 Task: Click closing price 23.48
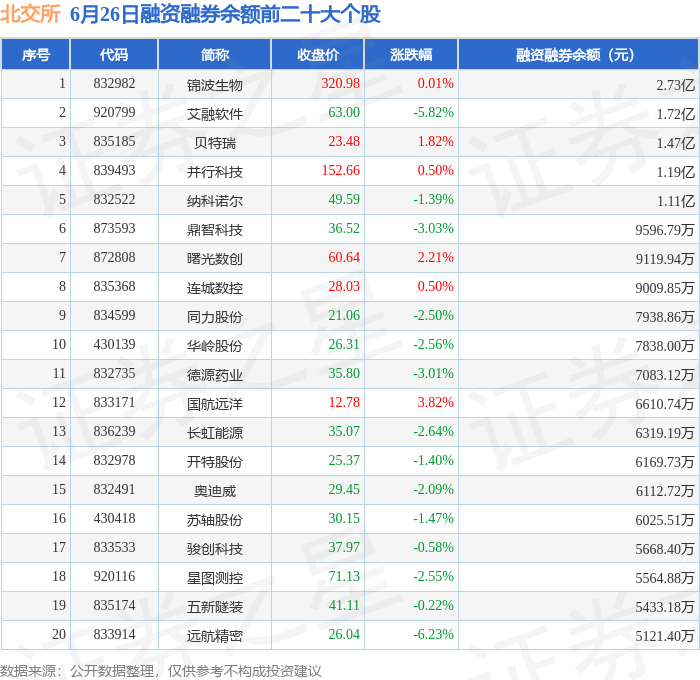[x=344, y=142]
